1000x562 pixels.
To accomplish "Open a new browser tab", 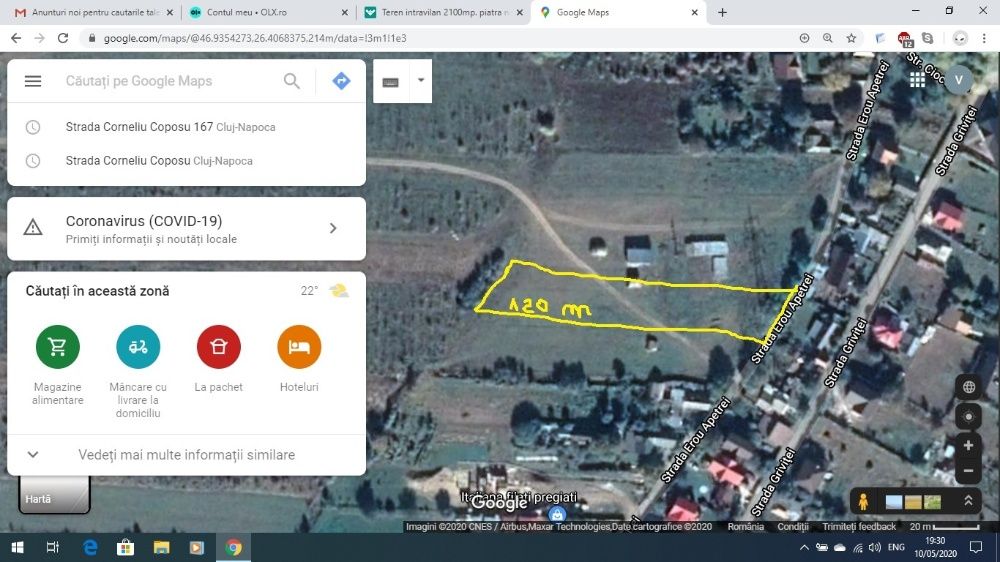I will [x=722, y=12].
